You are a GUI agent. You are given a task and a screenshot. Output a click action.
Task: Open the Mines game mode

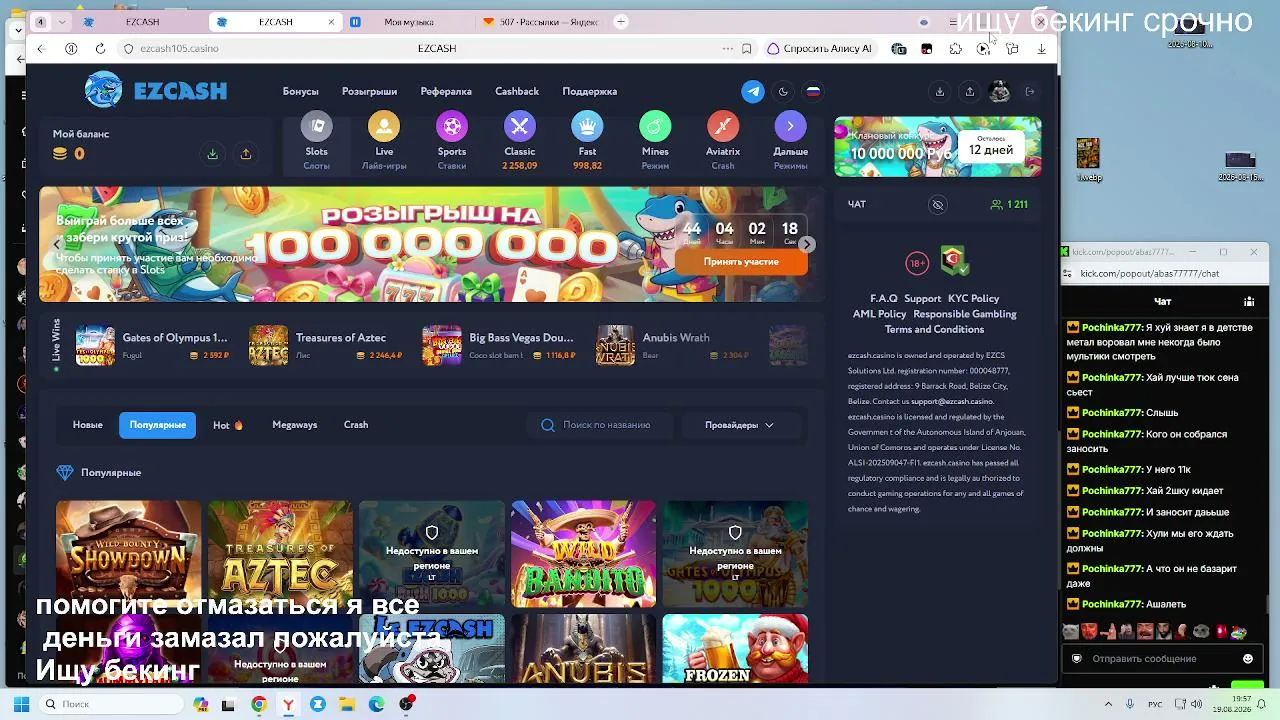pyautogui.click(x=655, y=141)
